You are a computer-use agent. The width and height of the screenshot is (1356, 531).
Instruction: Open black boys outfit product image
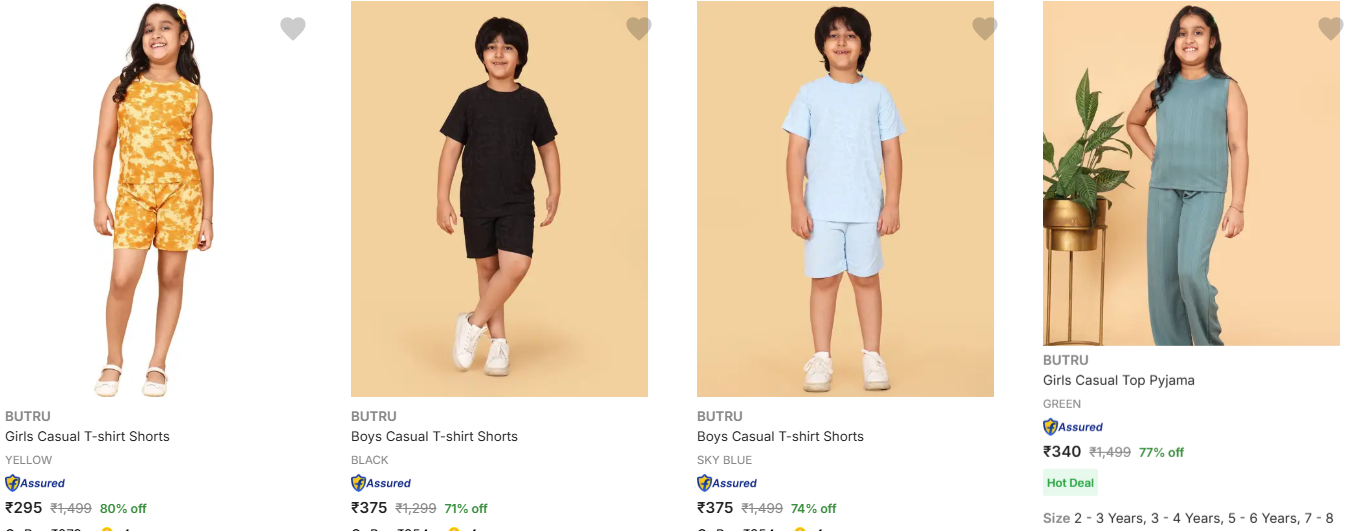(499, 200)
